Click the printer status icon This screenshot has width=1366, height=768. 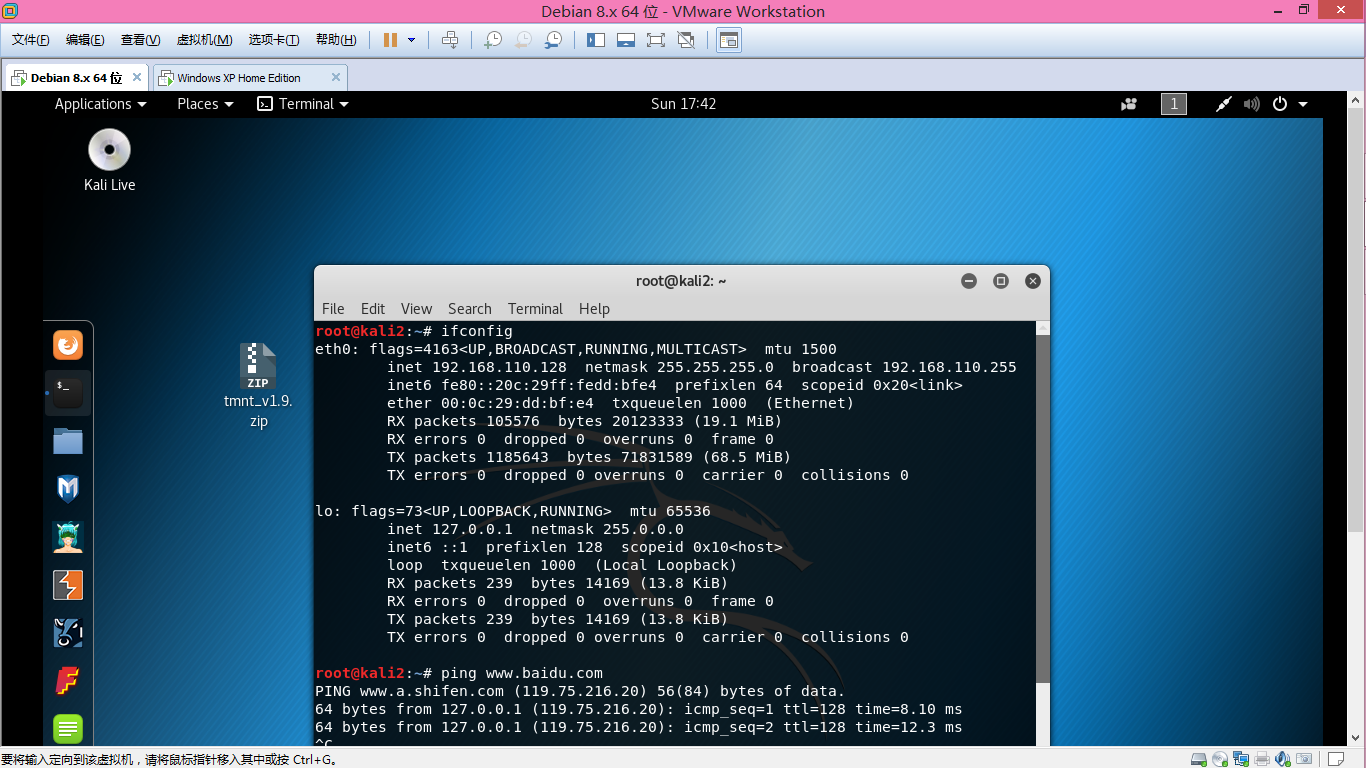1262,759
